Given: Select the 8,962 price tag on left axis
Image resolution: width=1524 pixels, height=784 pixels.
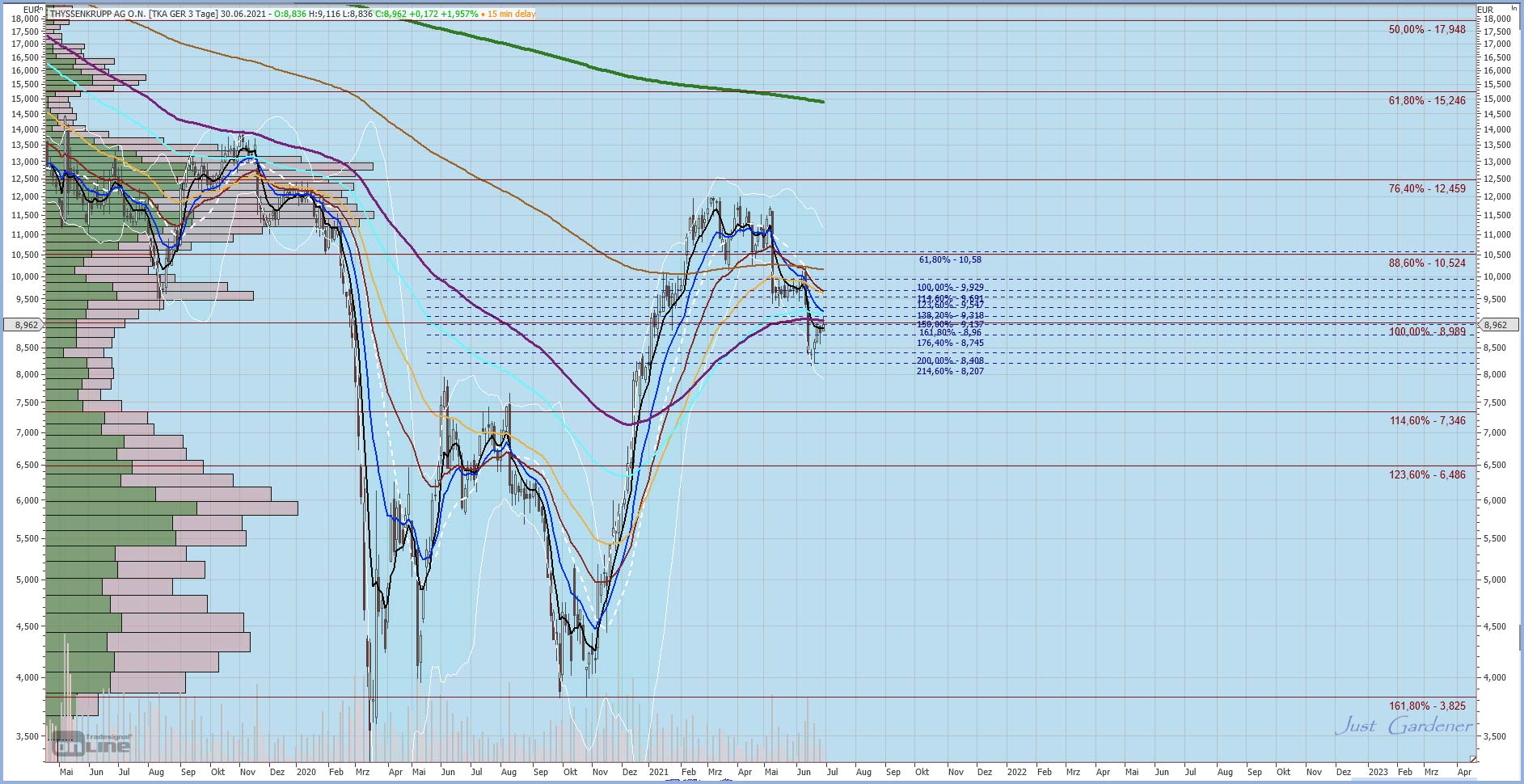Looking at the screenshot, I should tap(24, 325).
